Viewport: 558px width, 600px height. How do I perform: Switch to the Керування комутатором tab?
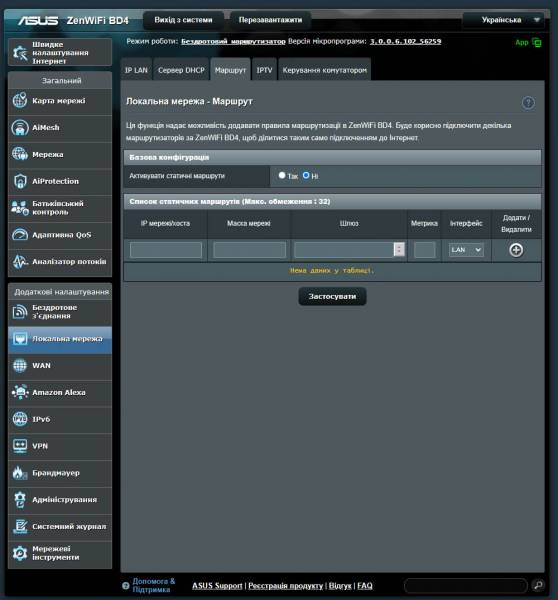pyautogui.click(x=325, y=70)
